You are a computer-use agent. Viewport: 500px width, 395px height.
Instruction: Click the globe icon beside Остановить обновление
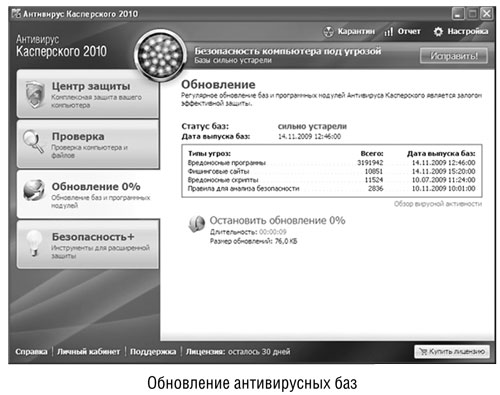point(197,224)
